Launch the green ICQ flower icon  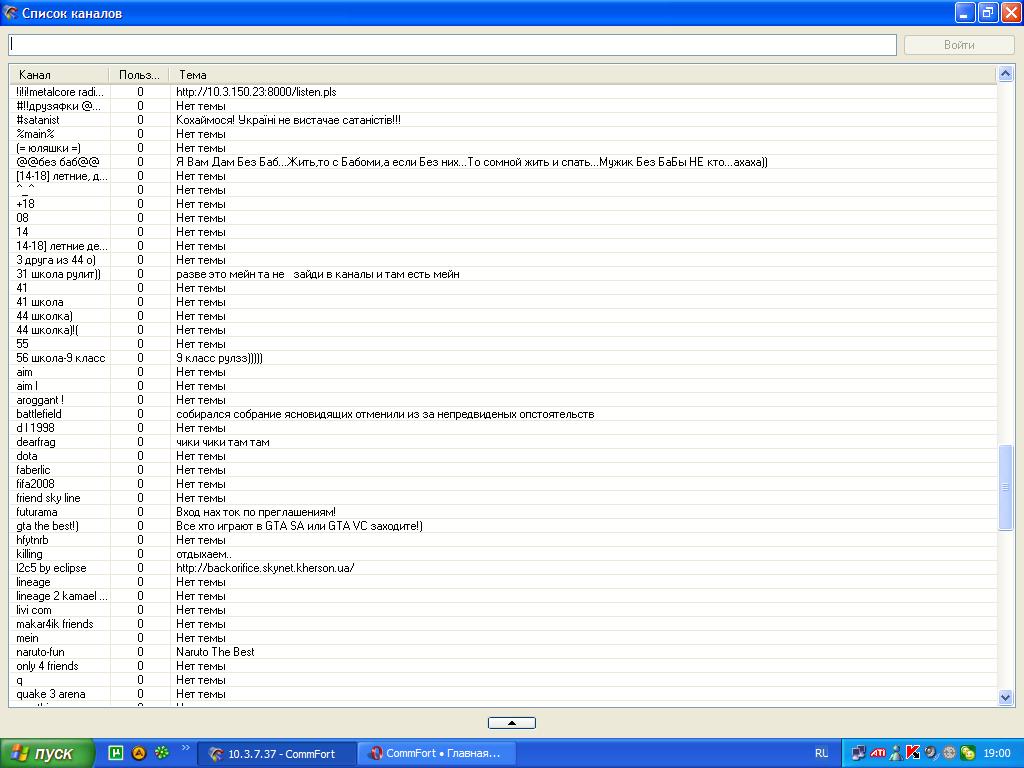[161, 753]
